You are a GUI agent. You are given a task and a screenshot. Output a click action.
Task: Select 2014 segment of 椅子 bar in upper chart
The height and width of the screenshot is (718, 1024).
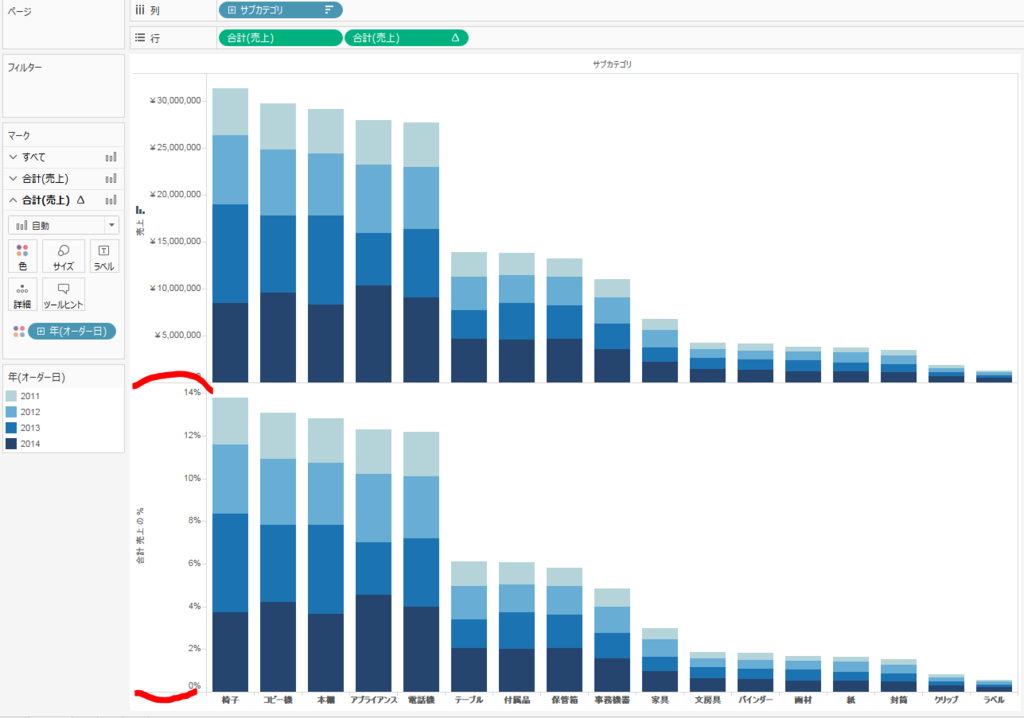[x=230, y=342]
